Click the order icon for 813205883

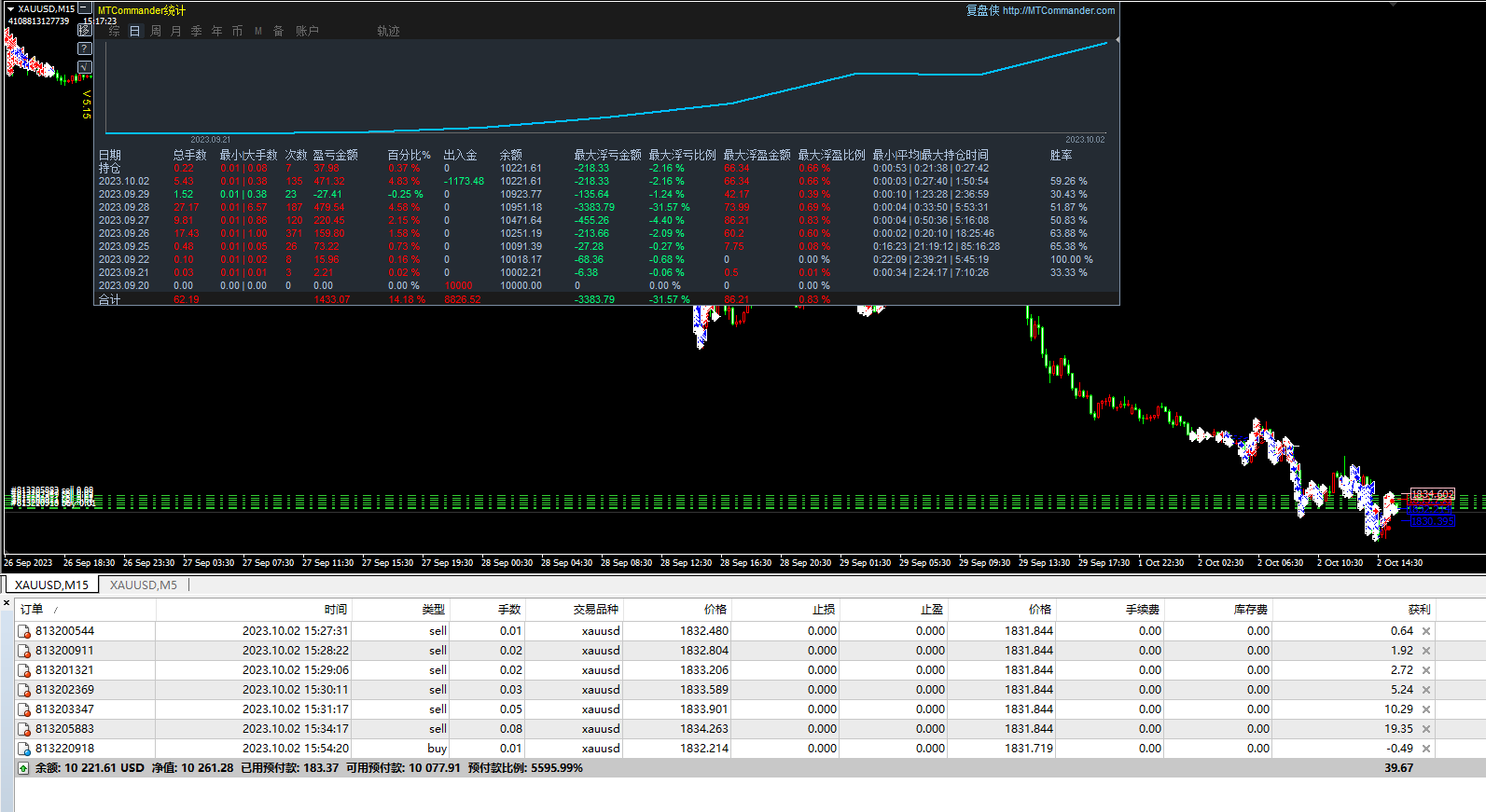pyautogui.click(x=24, y=729)
